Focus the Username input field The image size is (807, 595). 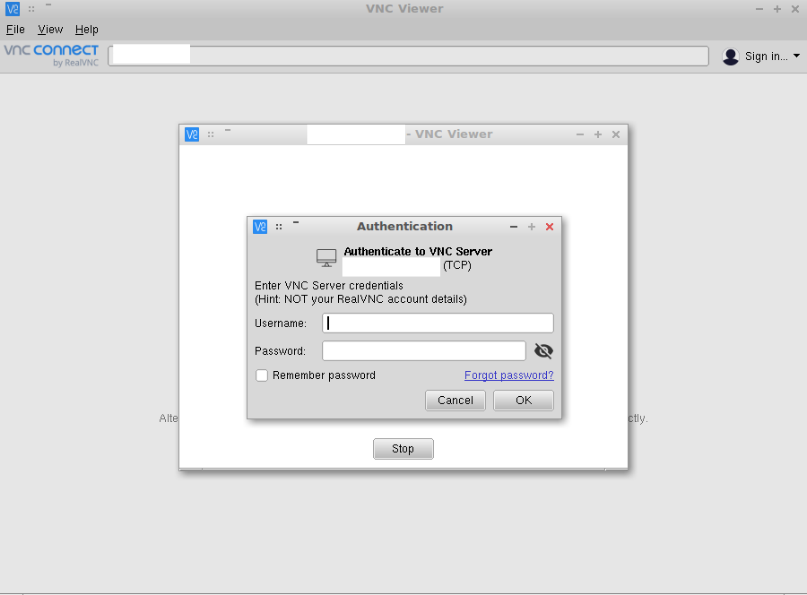pyautogui.click(x=438, y=323)
